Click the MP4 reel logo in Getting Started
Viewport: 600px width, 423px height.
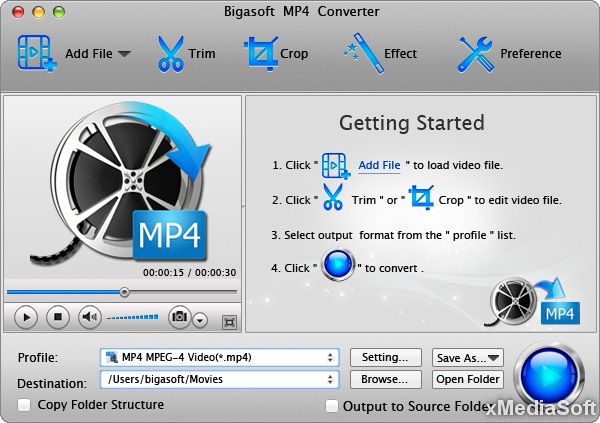tap(532, 302)
